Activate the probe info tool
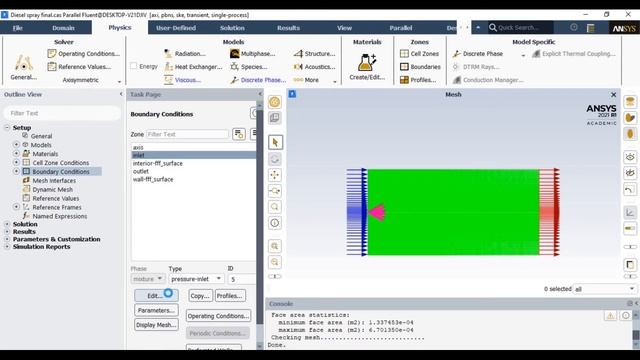This screenshot has height=360, width=640. pos(275,223)
